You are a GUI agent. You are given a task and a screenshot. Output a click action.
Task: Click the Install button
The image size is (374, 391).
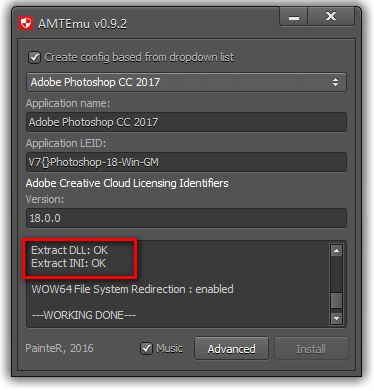click(311, 349)
